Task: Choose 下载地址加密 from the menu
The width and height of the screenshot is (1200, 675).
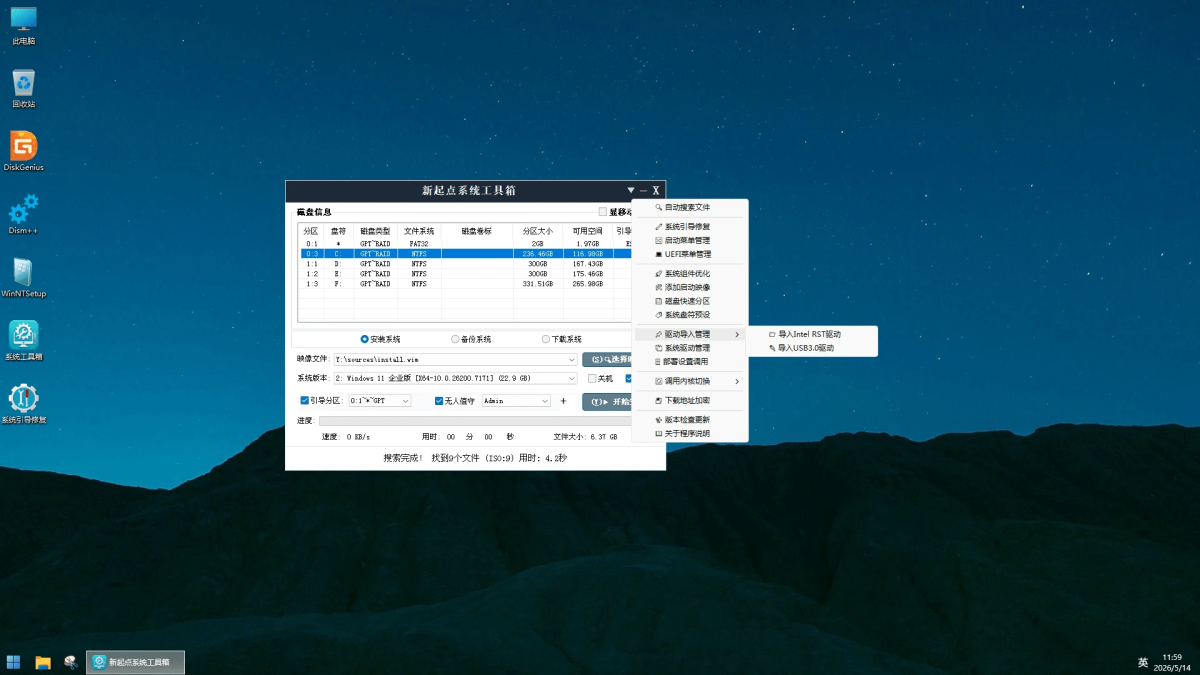Action: point(690,400)
